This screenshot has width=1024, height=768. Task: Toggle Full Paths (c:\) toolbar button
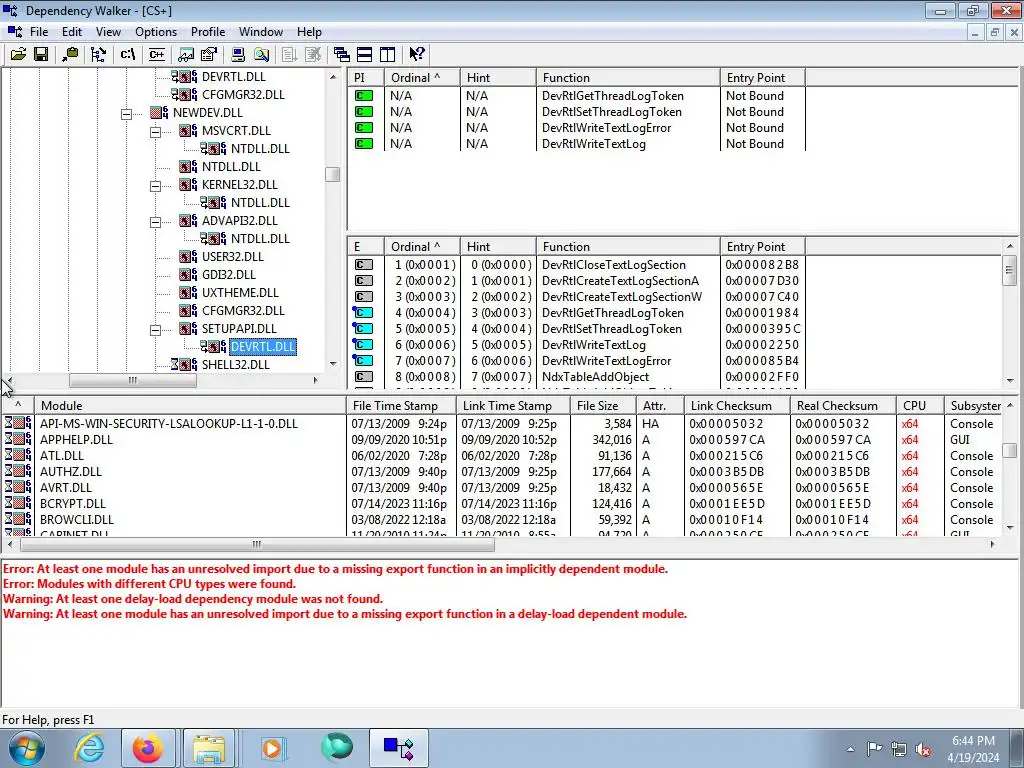[x=127, y=54]
